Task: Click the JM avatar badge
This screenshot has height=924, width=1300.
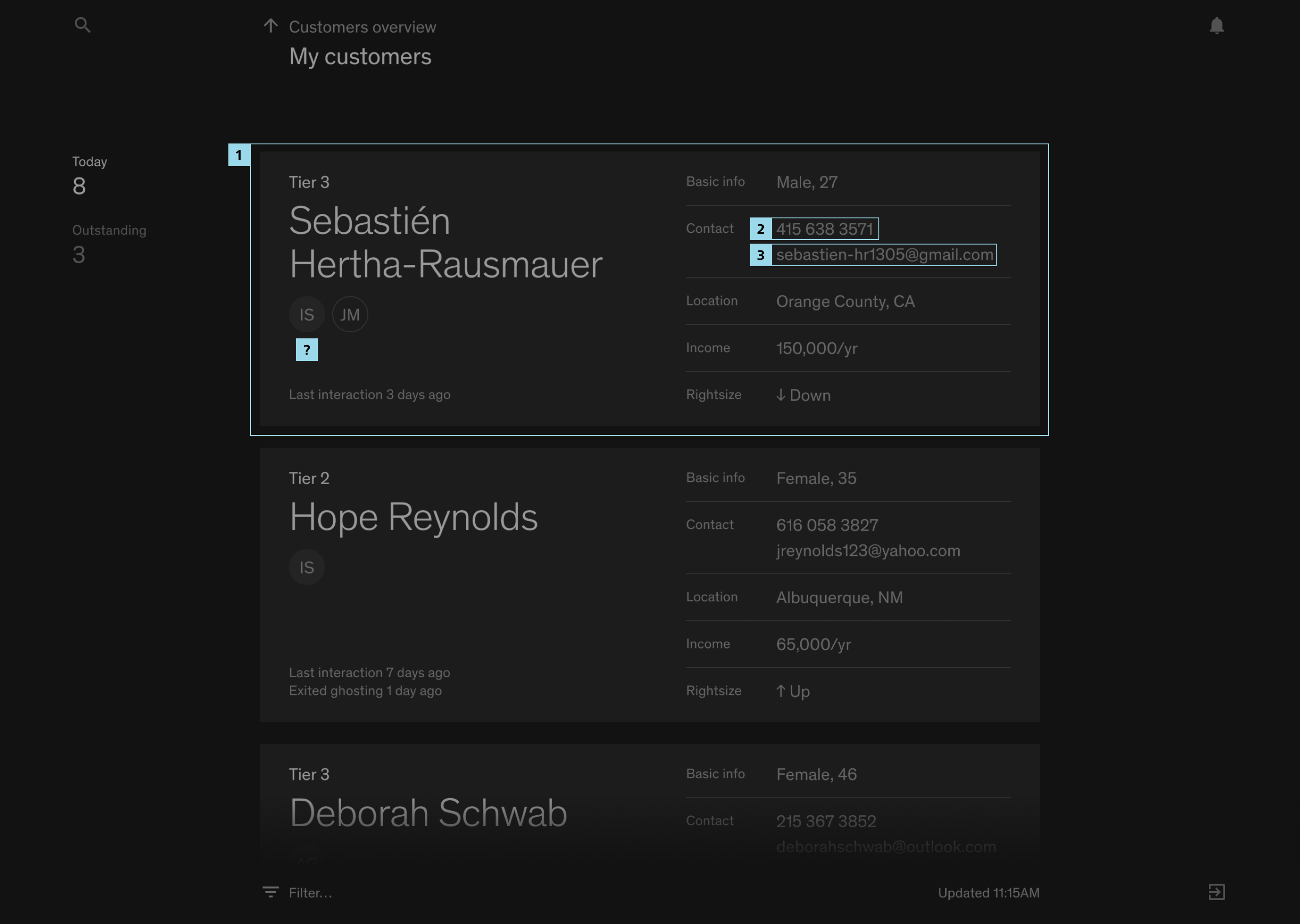Action: click(x=350, y=314)
